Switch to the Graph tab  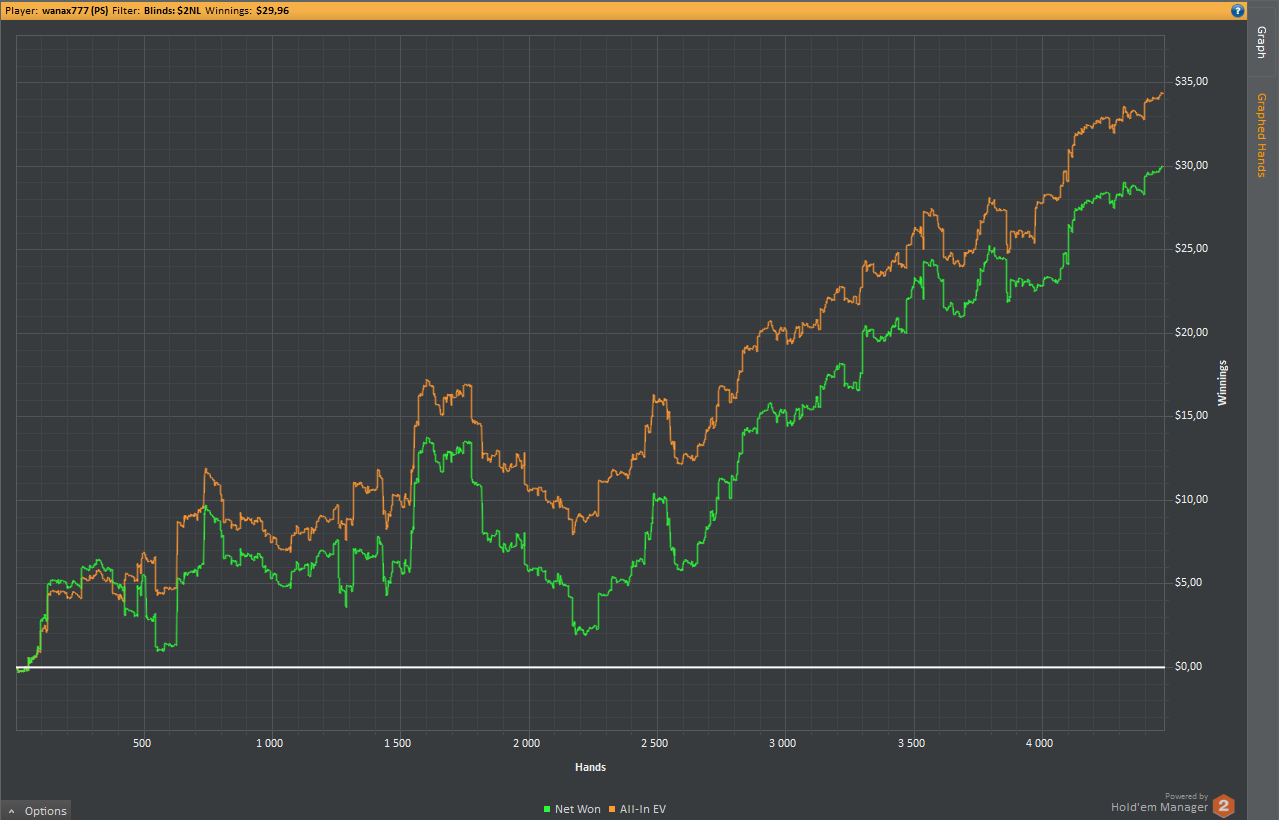coord(1261,42)
